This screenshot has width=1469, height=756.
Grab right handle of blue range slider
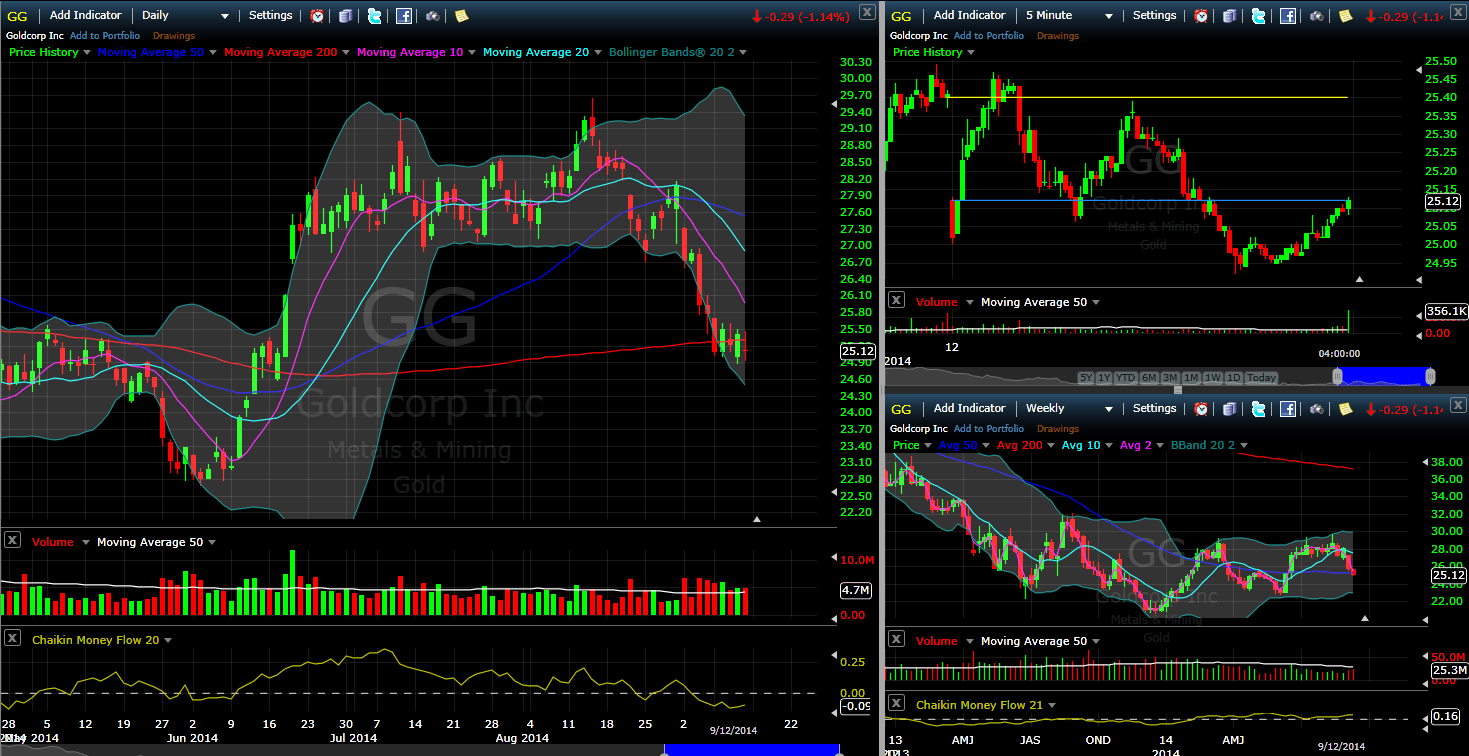(x=1430, y=376)
